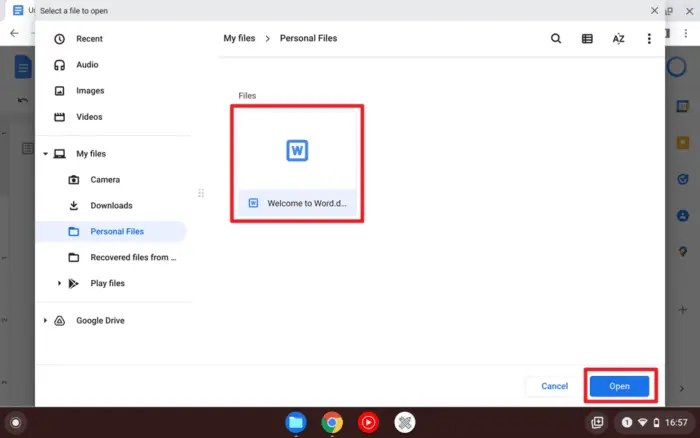Expand the Play files tree arrow
Viewport: 700px width, 438px height.
click(59, 283)
